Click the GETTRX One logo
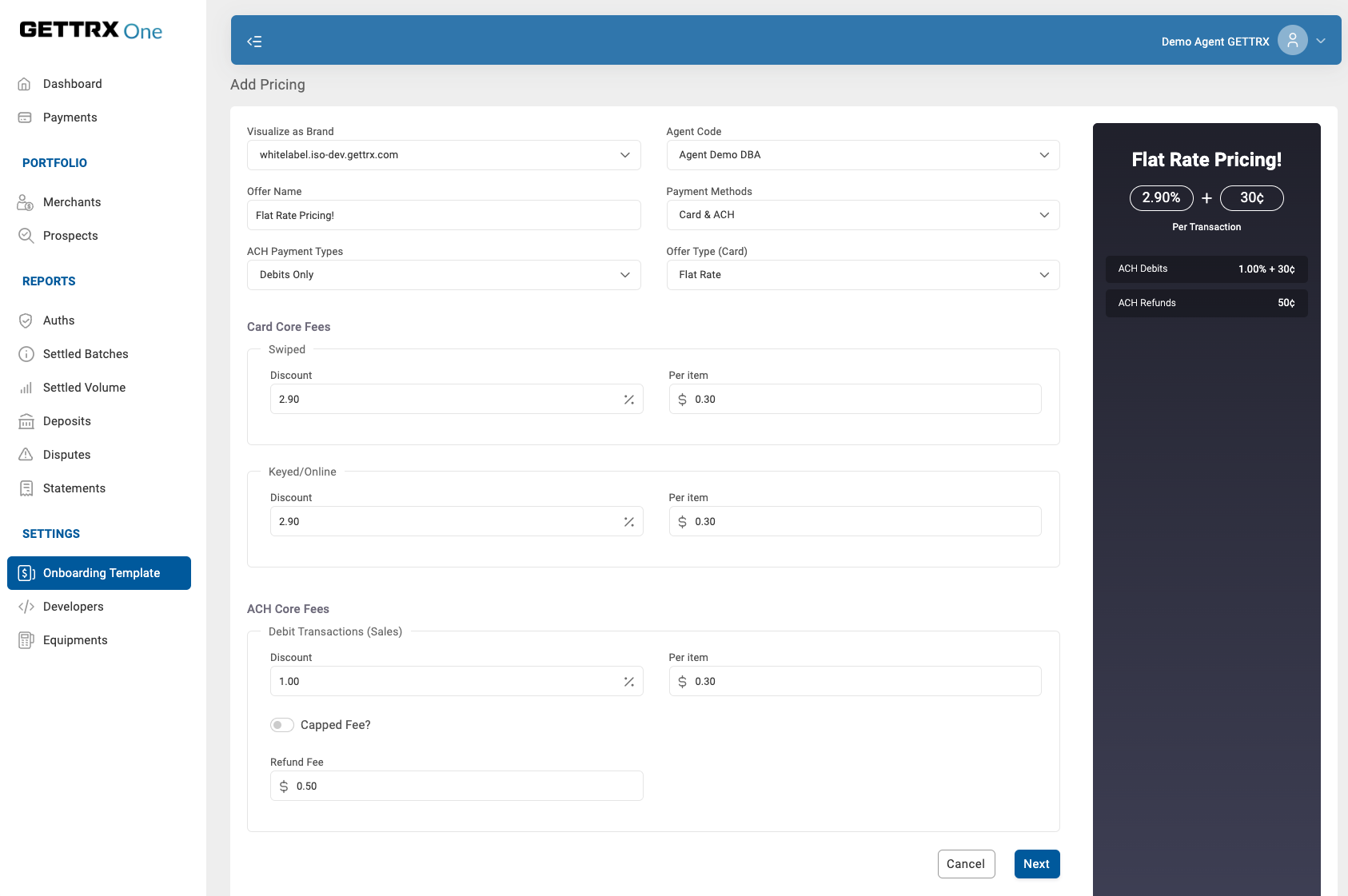 tap(91, 30)
